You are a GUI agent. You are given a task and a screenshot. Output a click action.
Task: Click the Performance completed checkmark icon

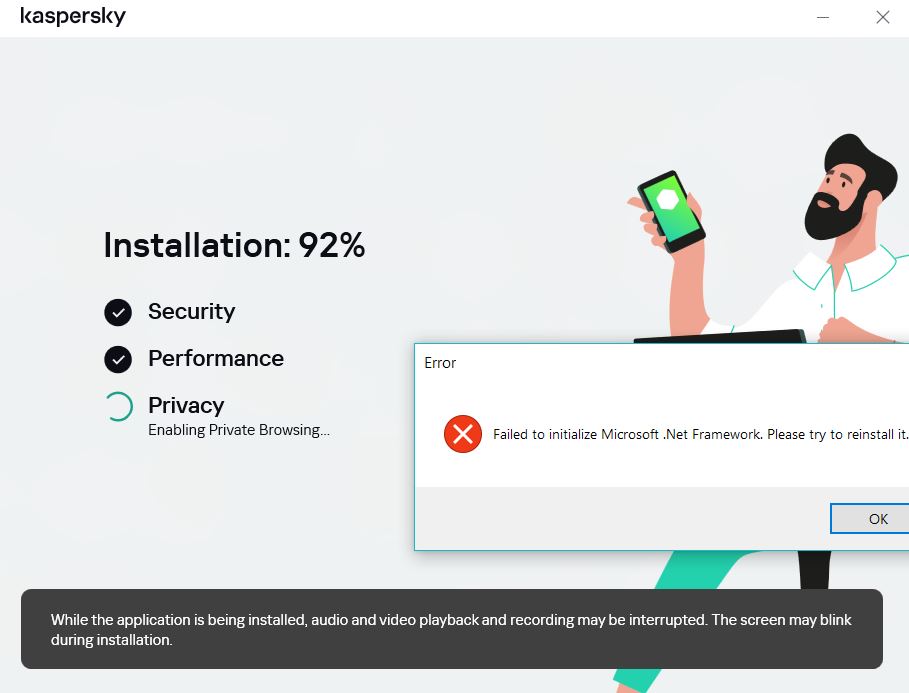[x=118, y=360]
